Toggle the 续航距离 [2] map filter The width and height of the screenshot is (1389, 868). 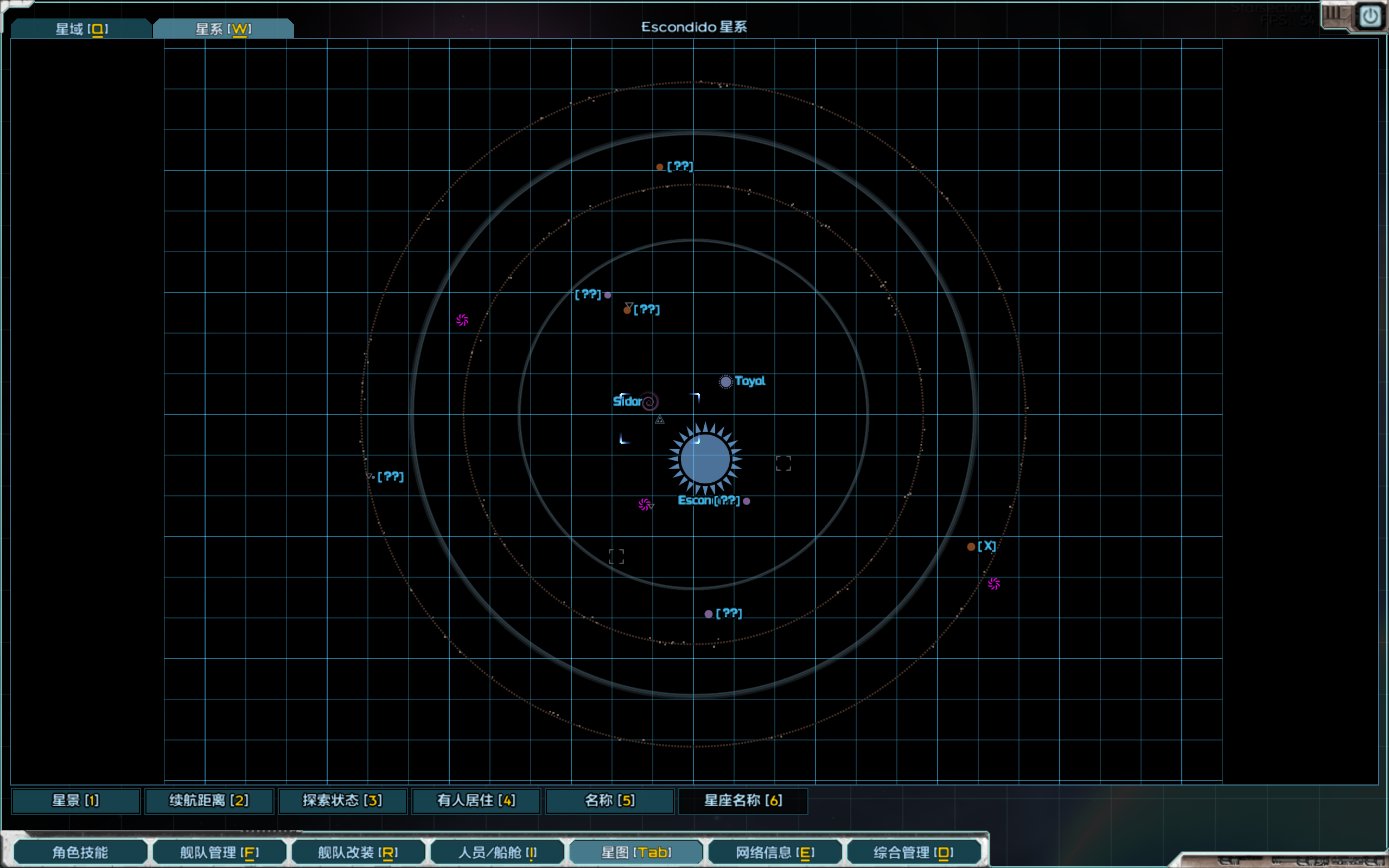[x=209, y=801]
